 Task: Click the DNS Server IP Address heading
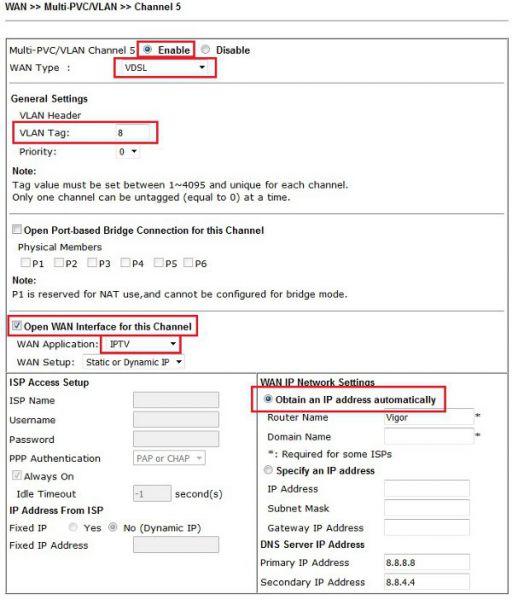(x=312, y=545)
